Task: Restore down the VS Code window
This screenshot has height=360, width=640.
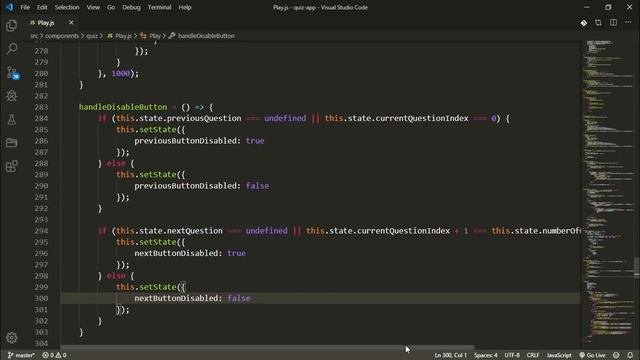Action: click(608, 7)
